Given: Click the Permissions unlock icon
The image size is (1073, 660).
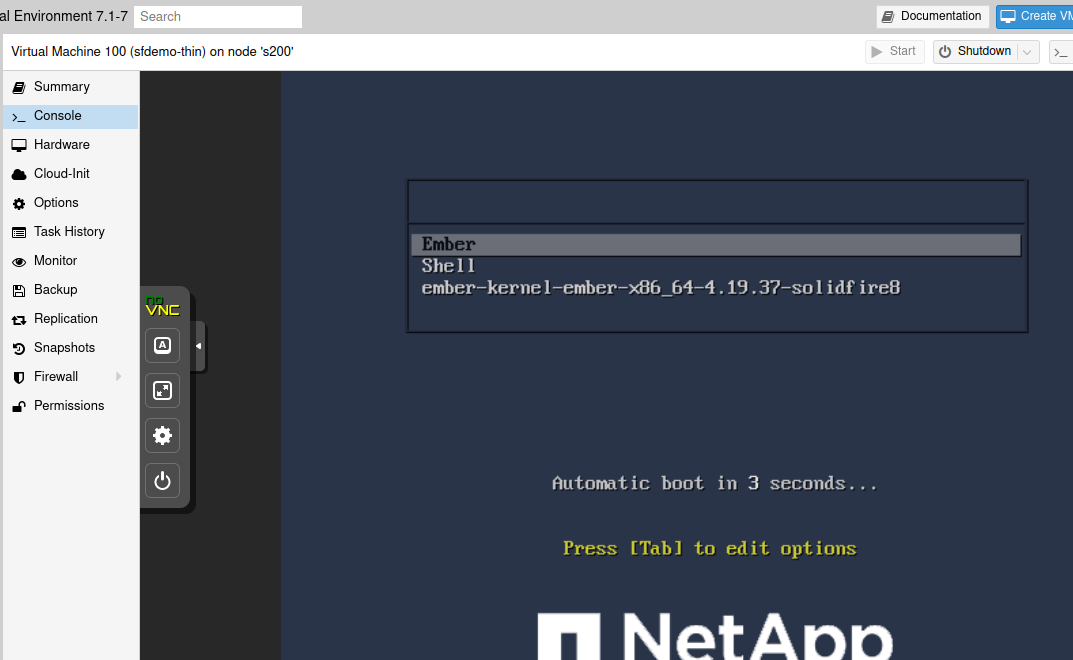Looking at the screenshot, I should [x=19, y=407].
